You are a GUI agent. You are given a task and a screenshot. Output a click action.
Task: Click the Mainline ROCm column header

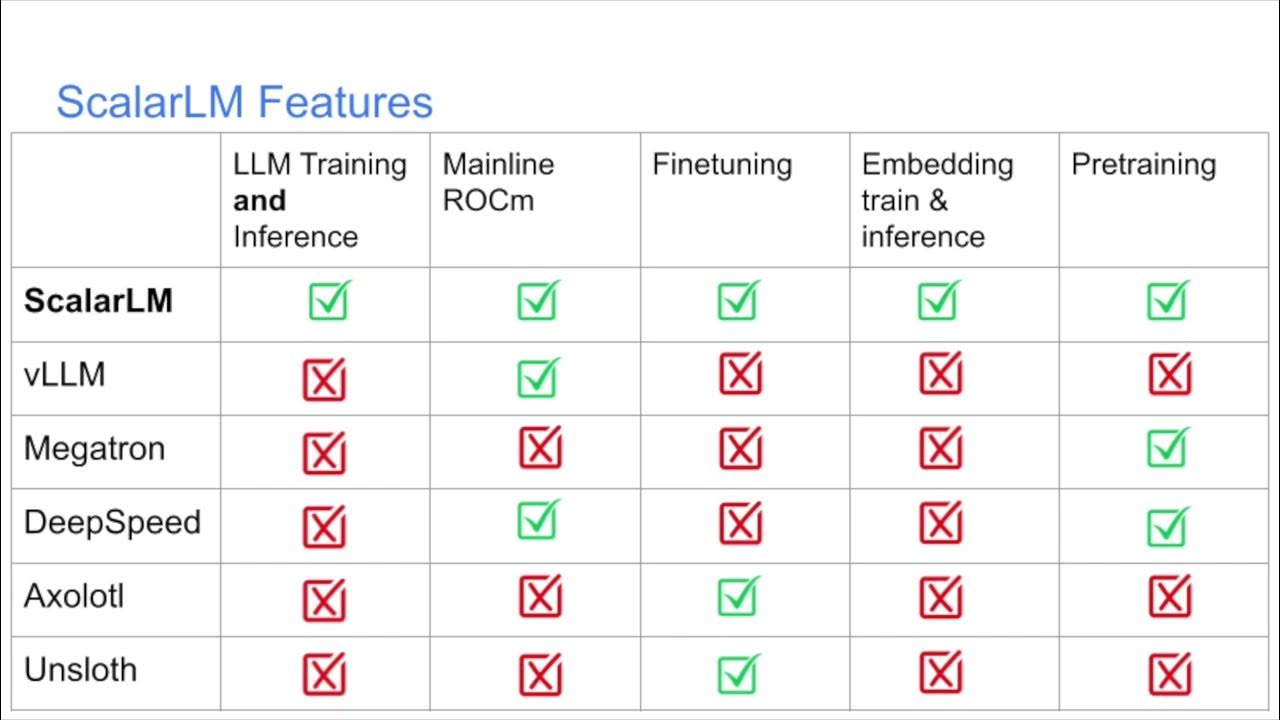tap(498, 182)
